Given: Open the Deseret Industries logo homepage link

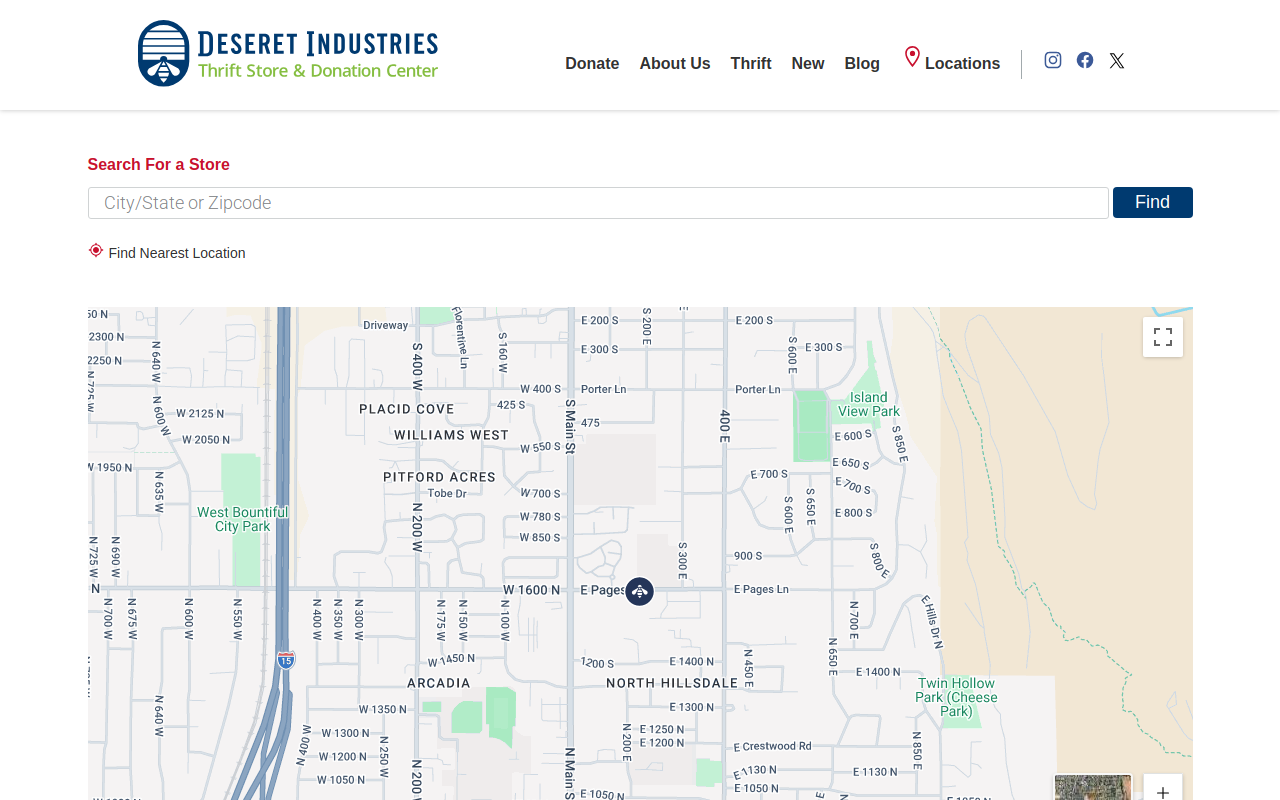Looking at the screenshot, I should coord(288,53).
